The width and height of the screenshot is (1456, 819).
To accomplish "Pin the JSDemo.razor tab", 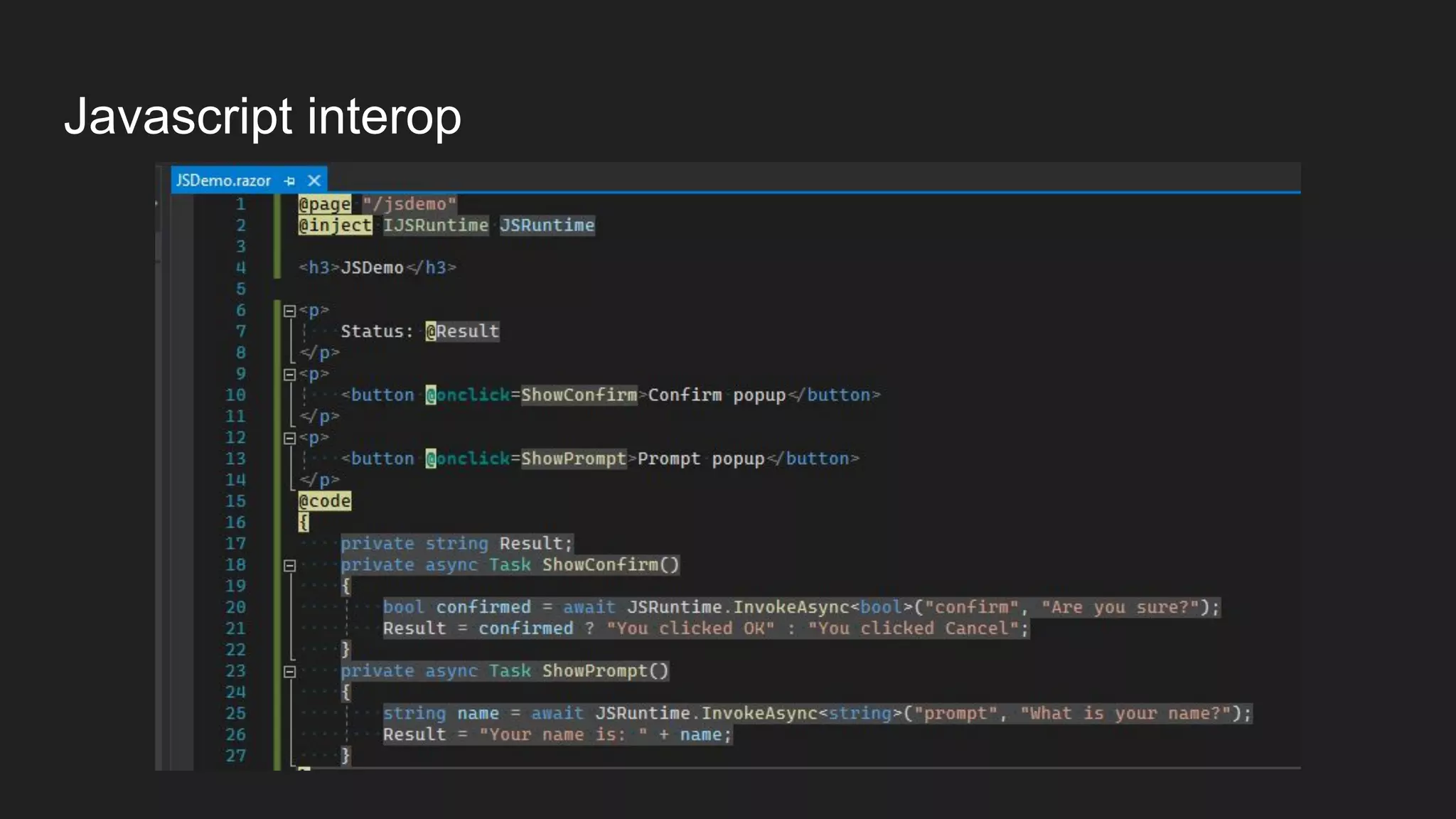I will point(289,181).
